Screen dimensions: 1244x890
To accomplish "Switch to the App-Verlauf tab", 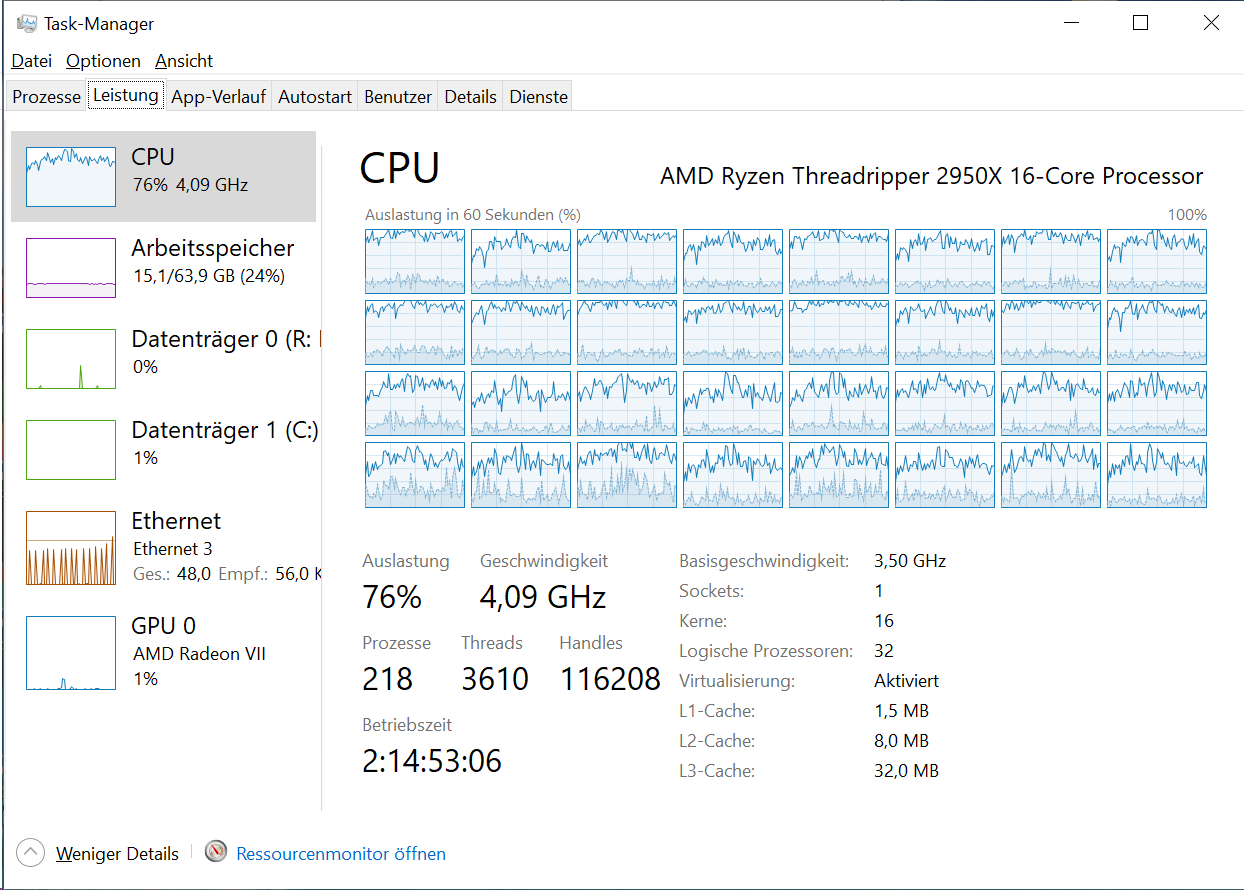I will tap(218, 97).
